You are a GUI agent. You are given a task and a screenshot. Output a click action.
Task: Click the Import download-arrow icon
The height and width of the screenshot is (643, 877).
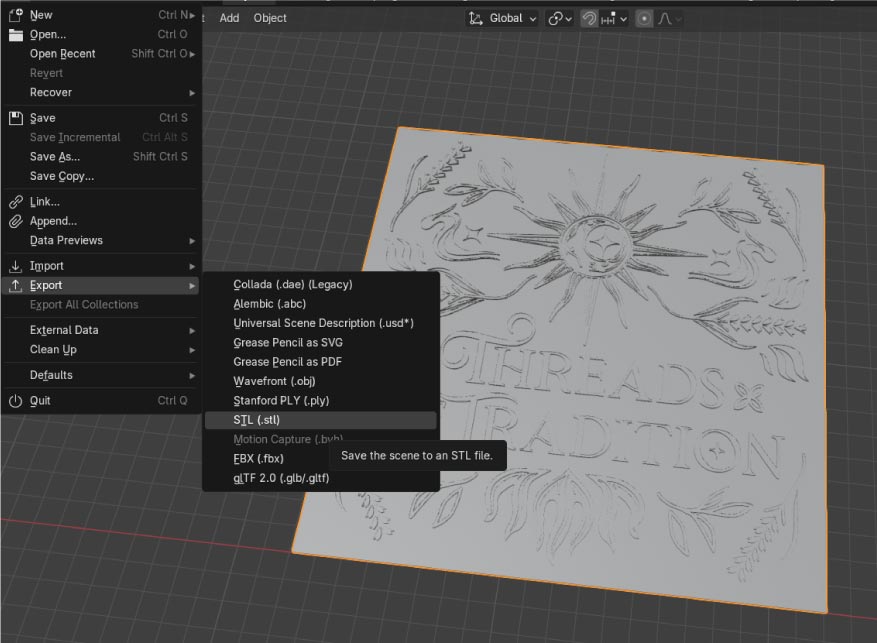pyautogui.click(x=16, y=266)
